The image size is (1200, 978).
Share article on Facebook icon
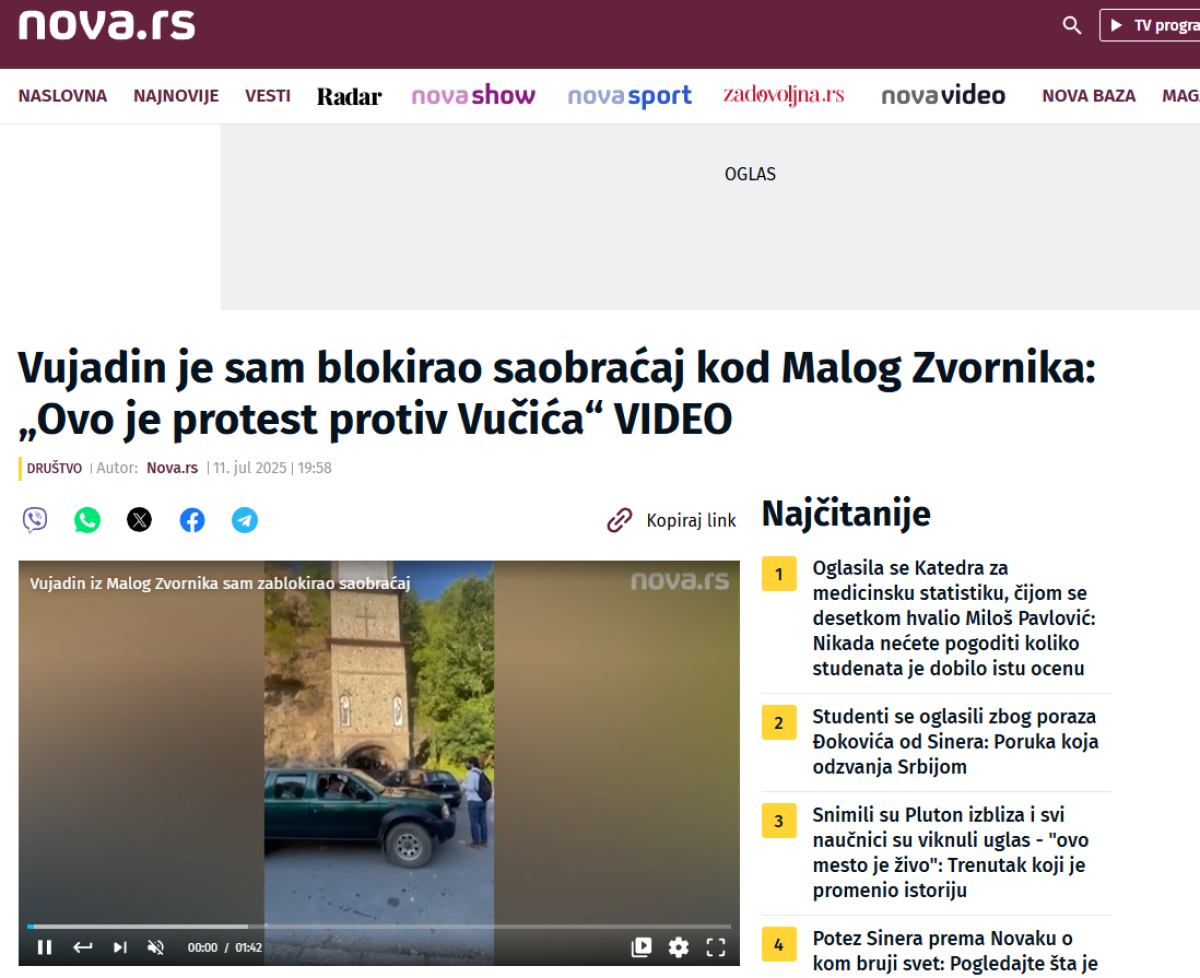click(192, 520)
